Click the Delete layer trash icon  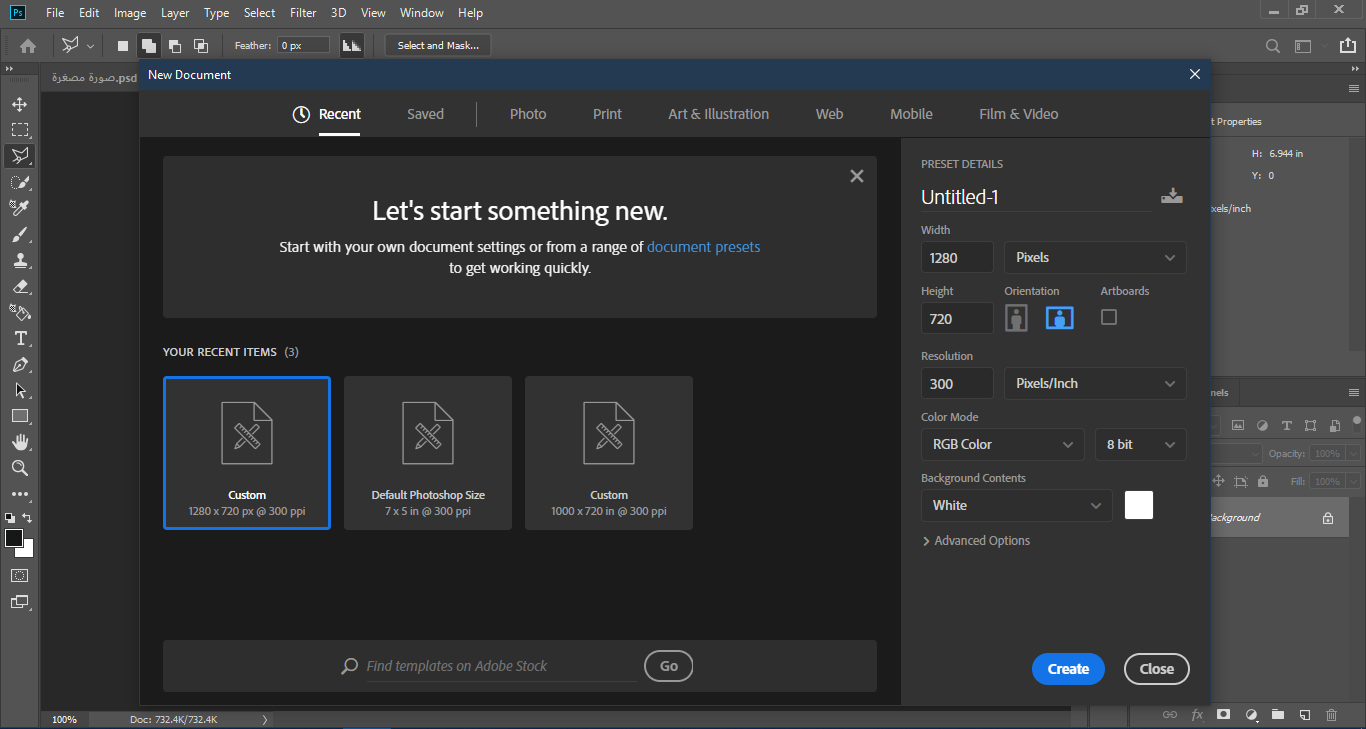click(1331, 715)
